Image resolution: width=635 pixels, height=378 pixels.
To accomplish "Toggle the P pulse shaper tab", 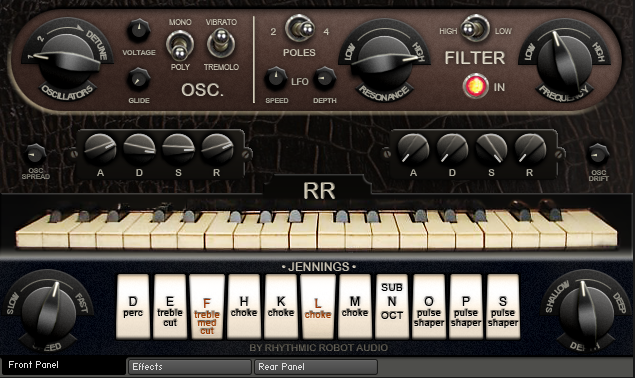I will pyautogui.click(x=466, y=306).
